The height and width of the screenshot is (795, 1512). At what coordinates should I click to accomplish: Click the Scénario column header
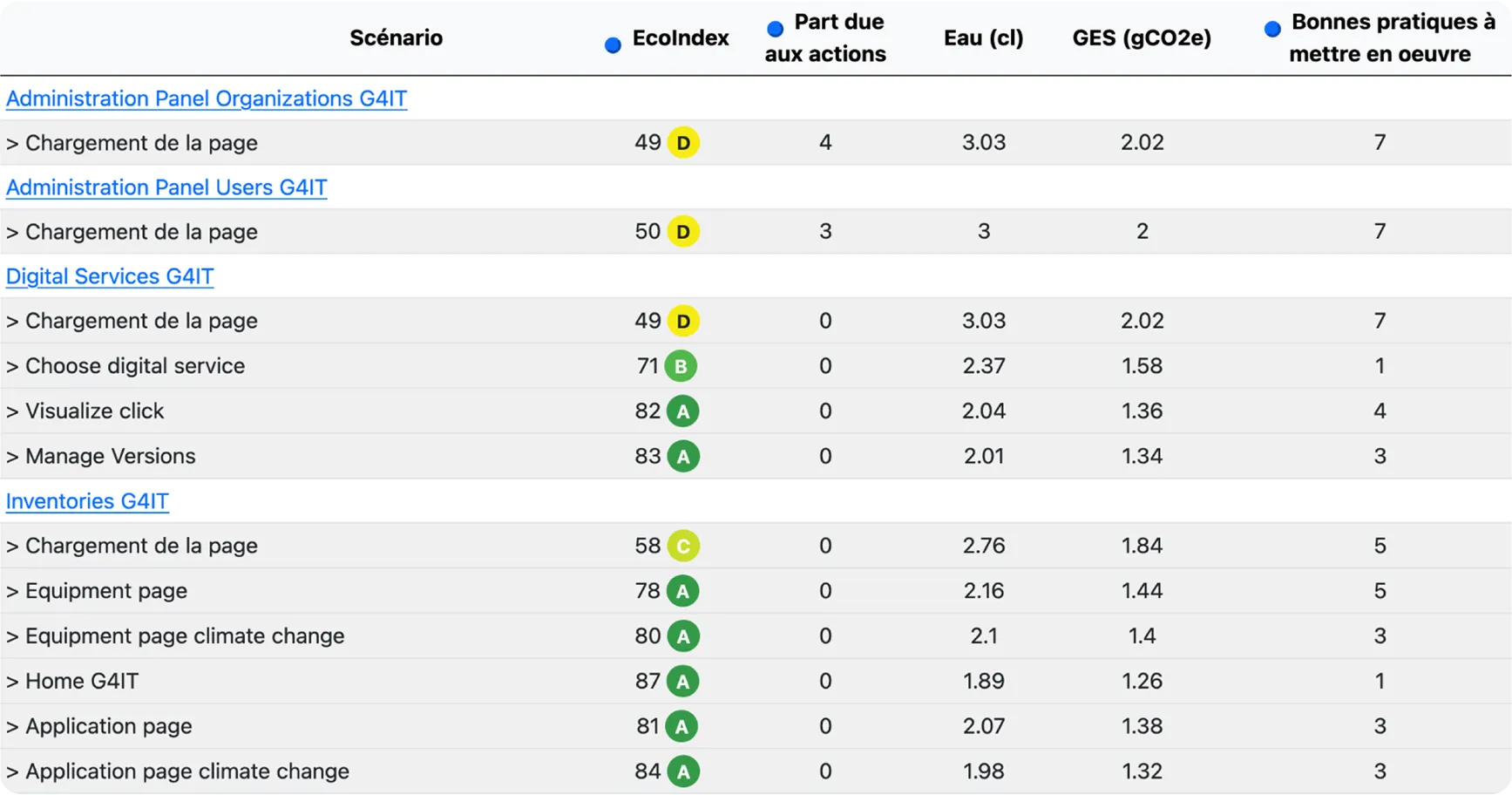click(x=396, y=37)
